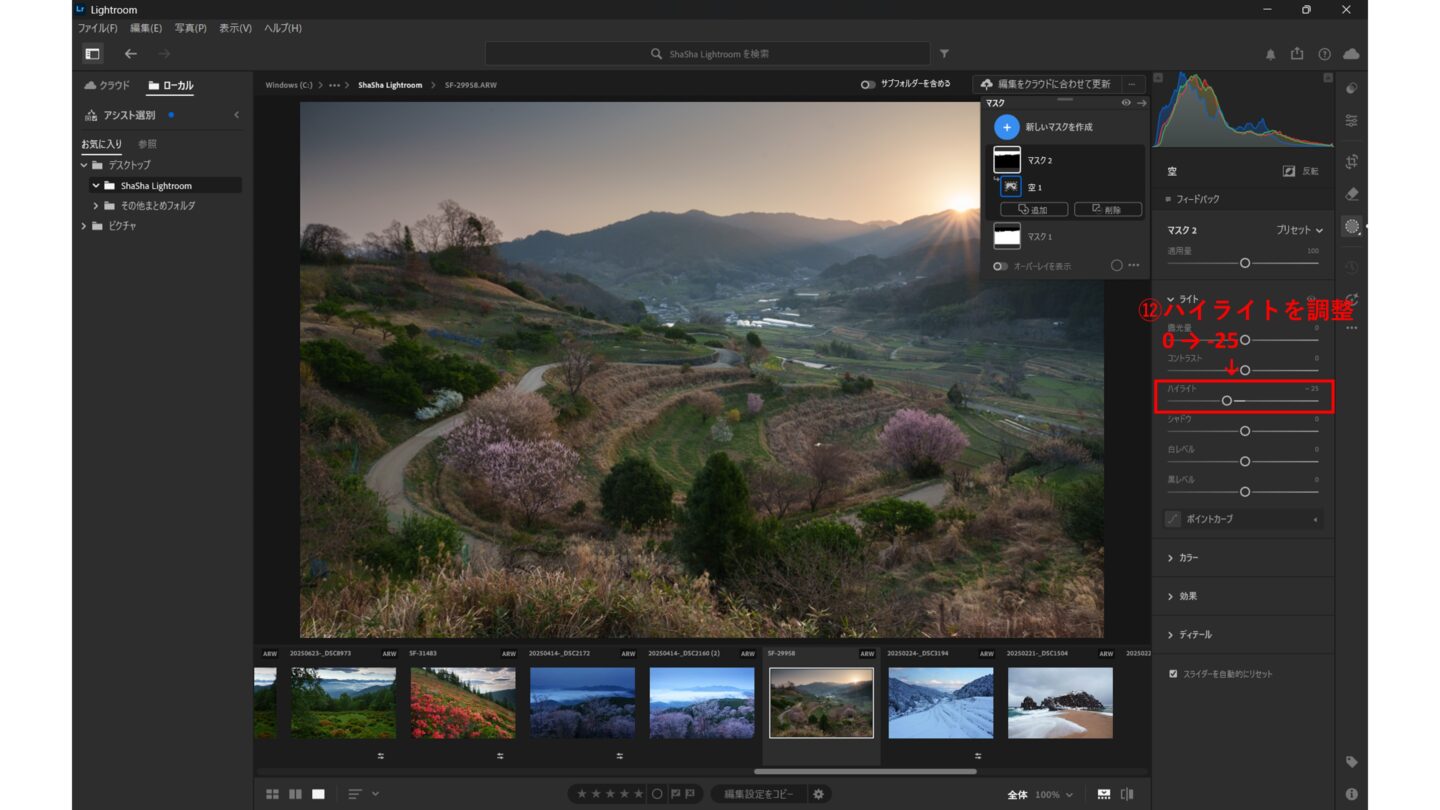Open the ファイル(F) menu

98,28
